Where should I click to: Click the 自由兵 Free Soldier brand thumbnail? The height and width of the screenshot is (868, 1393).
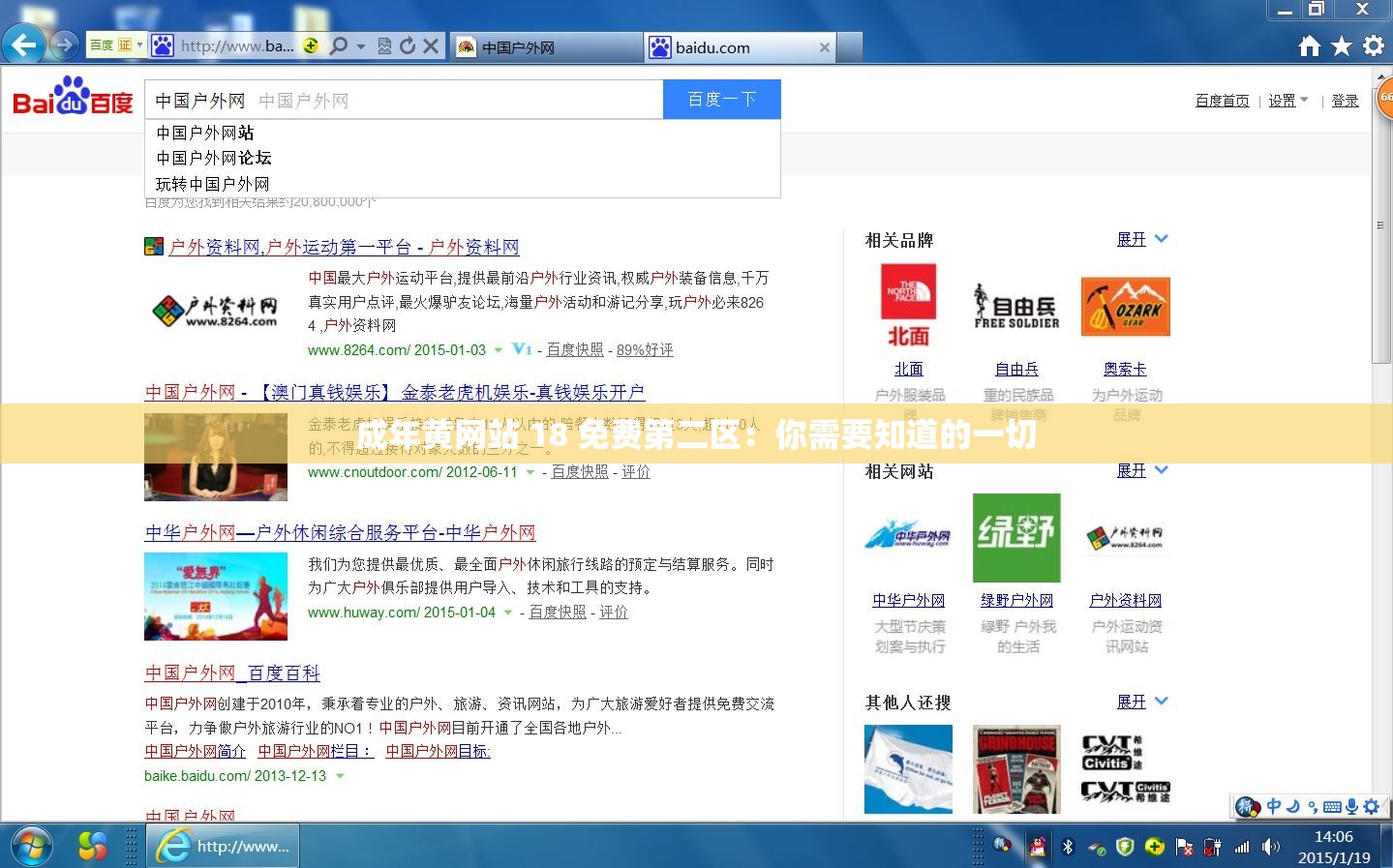(1016, 307)
